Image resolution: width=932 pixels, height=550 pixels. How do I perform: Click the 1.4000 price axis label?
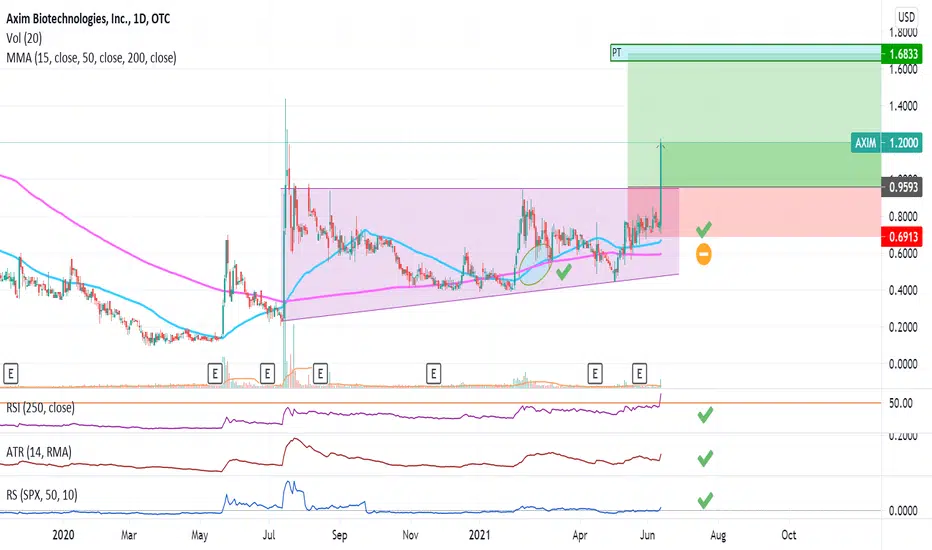903,106
